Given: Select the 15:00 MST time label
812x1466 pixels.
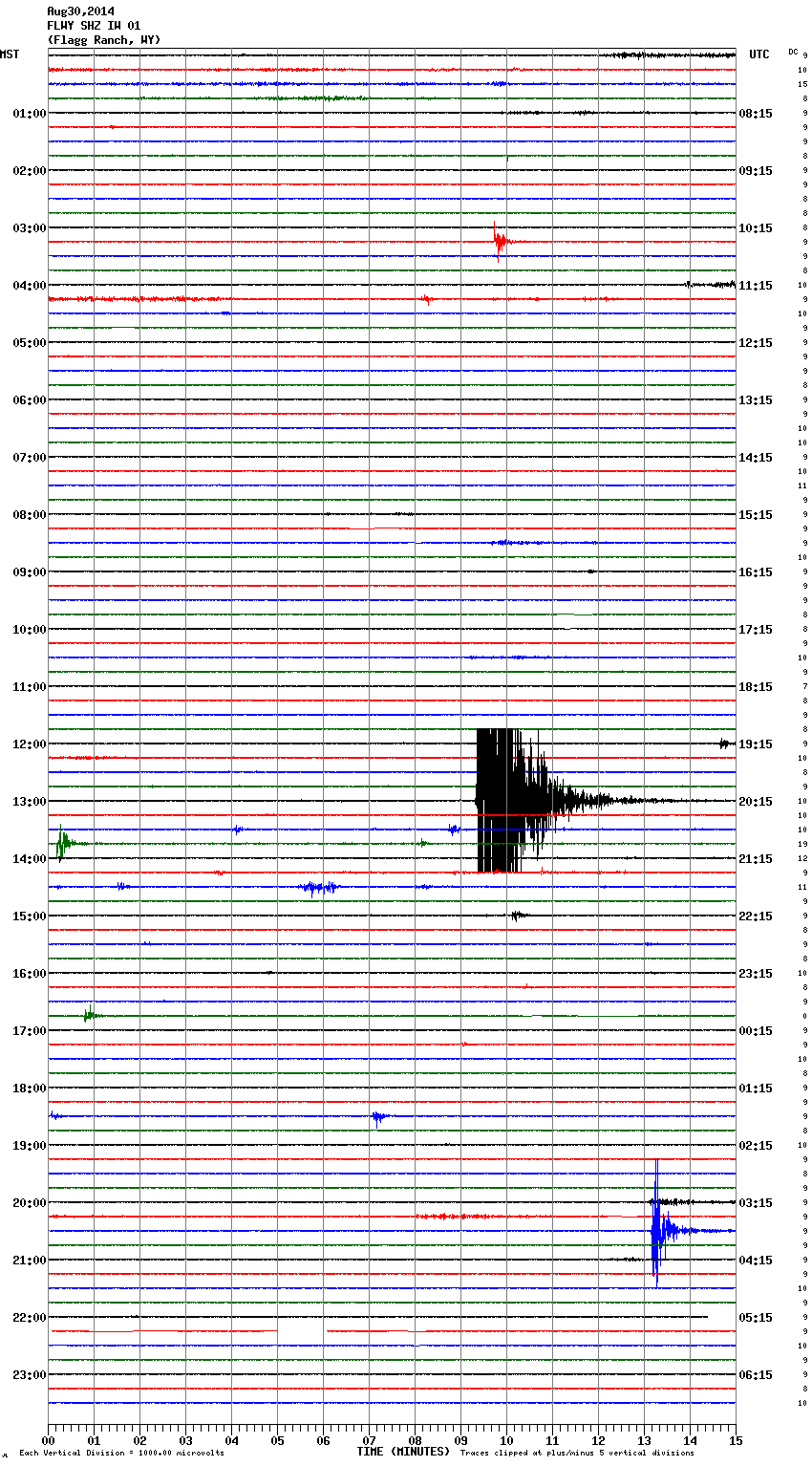Looking at the screenshot, I should point(30,916).
